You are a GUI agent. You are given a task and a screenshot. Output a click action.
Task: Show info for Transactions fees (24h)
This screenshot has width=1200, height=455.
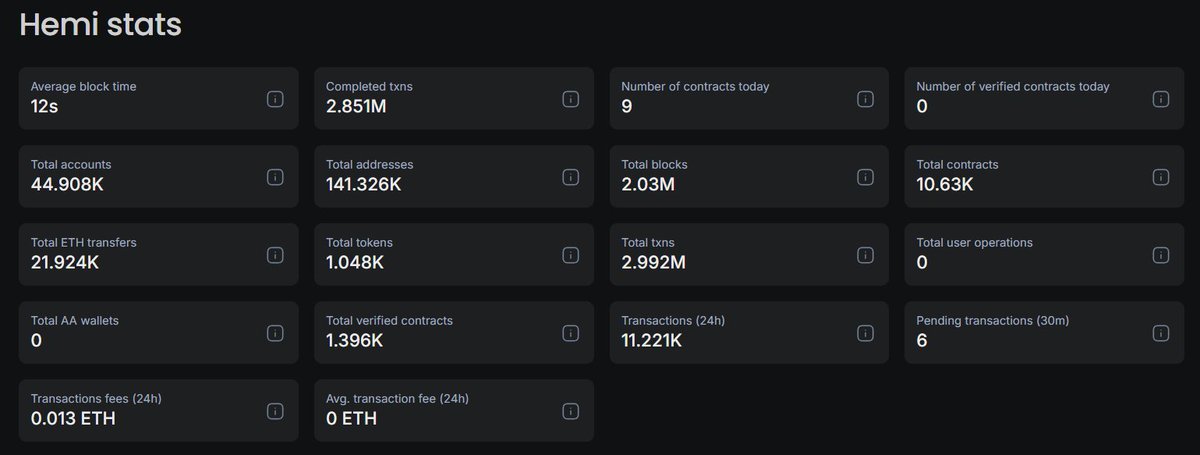275,411
